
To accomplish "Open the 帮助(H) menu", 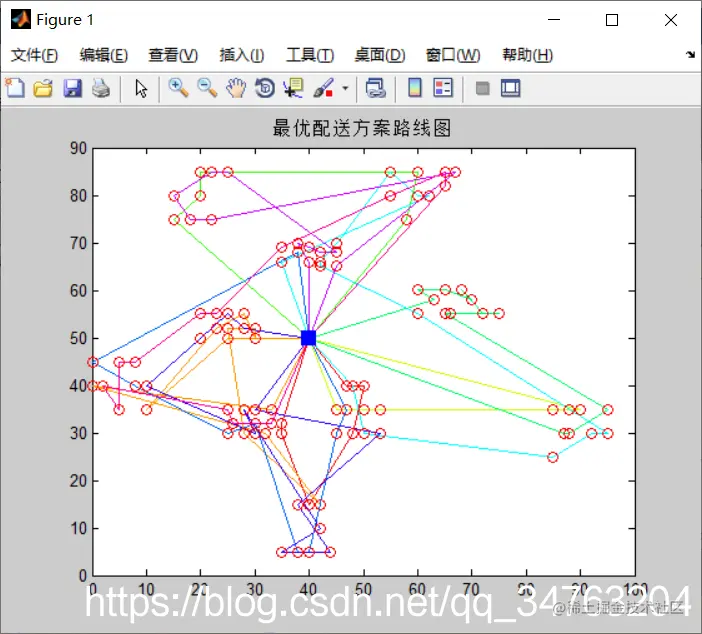I will (x=527, y=55).
